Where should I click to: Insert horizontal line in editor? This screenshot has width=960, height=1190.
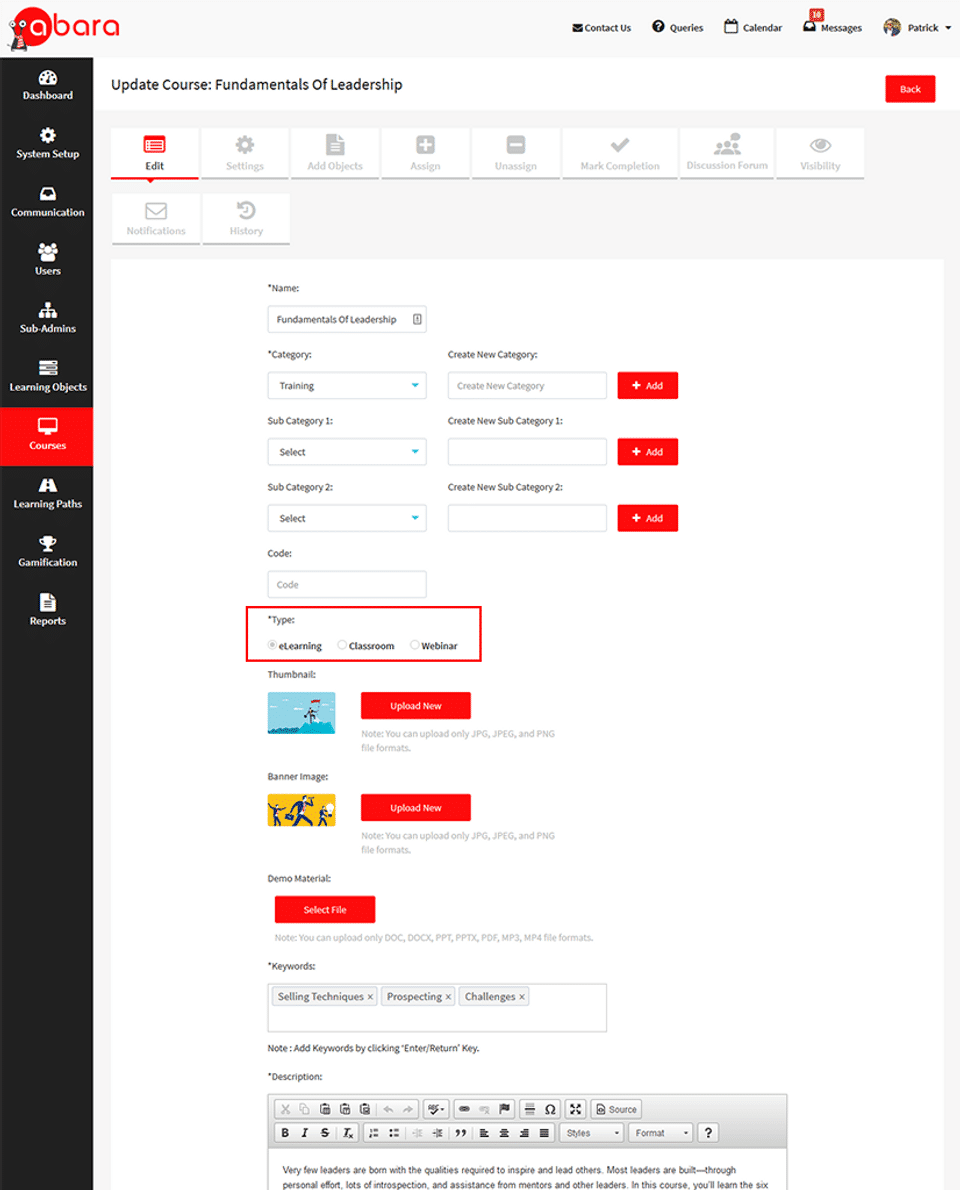point(530,1109)
